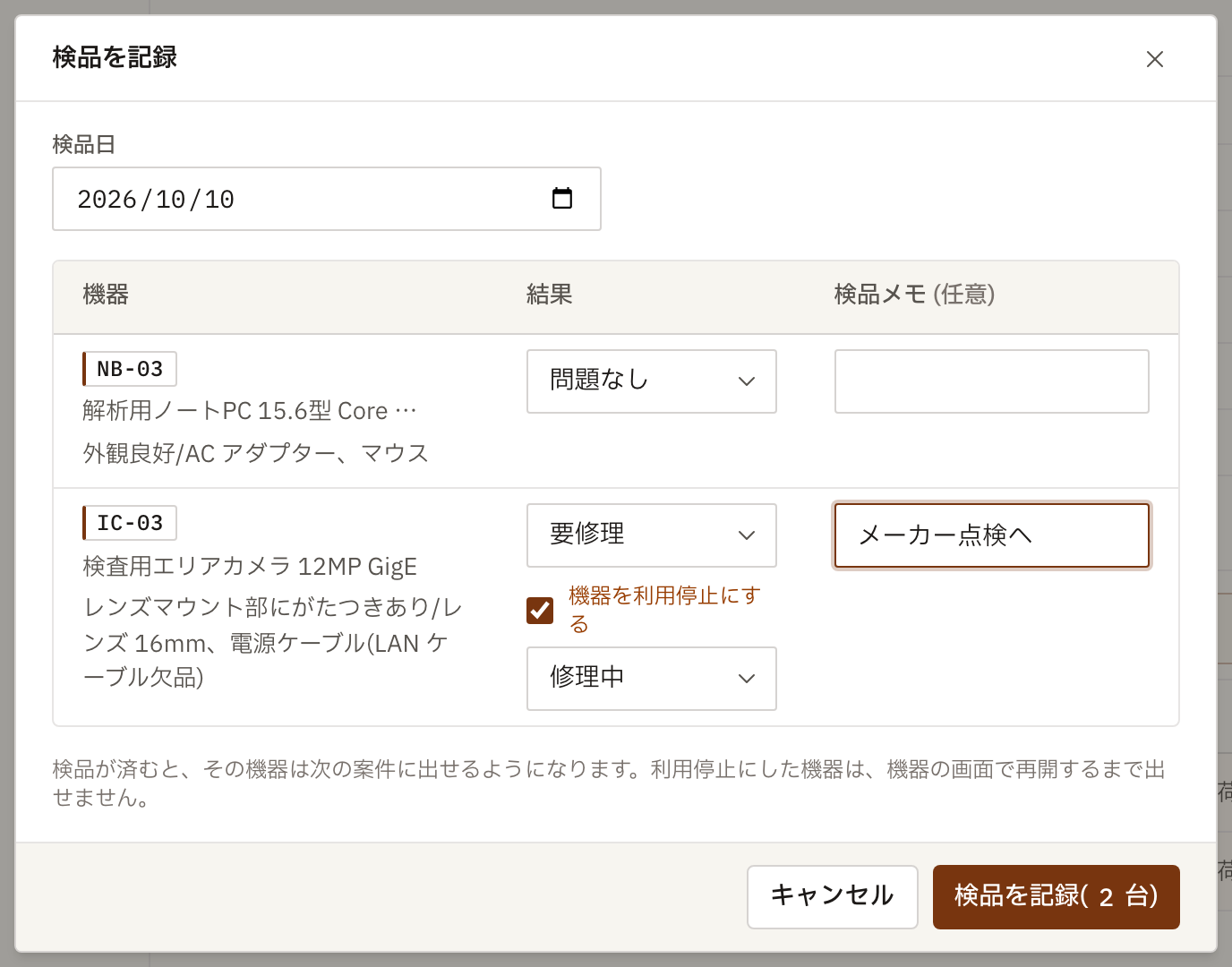Click the キャンセル button
Viewport: 1232px width, 967px height.
[x=833, y=897]
